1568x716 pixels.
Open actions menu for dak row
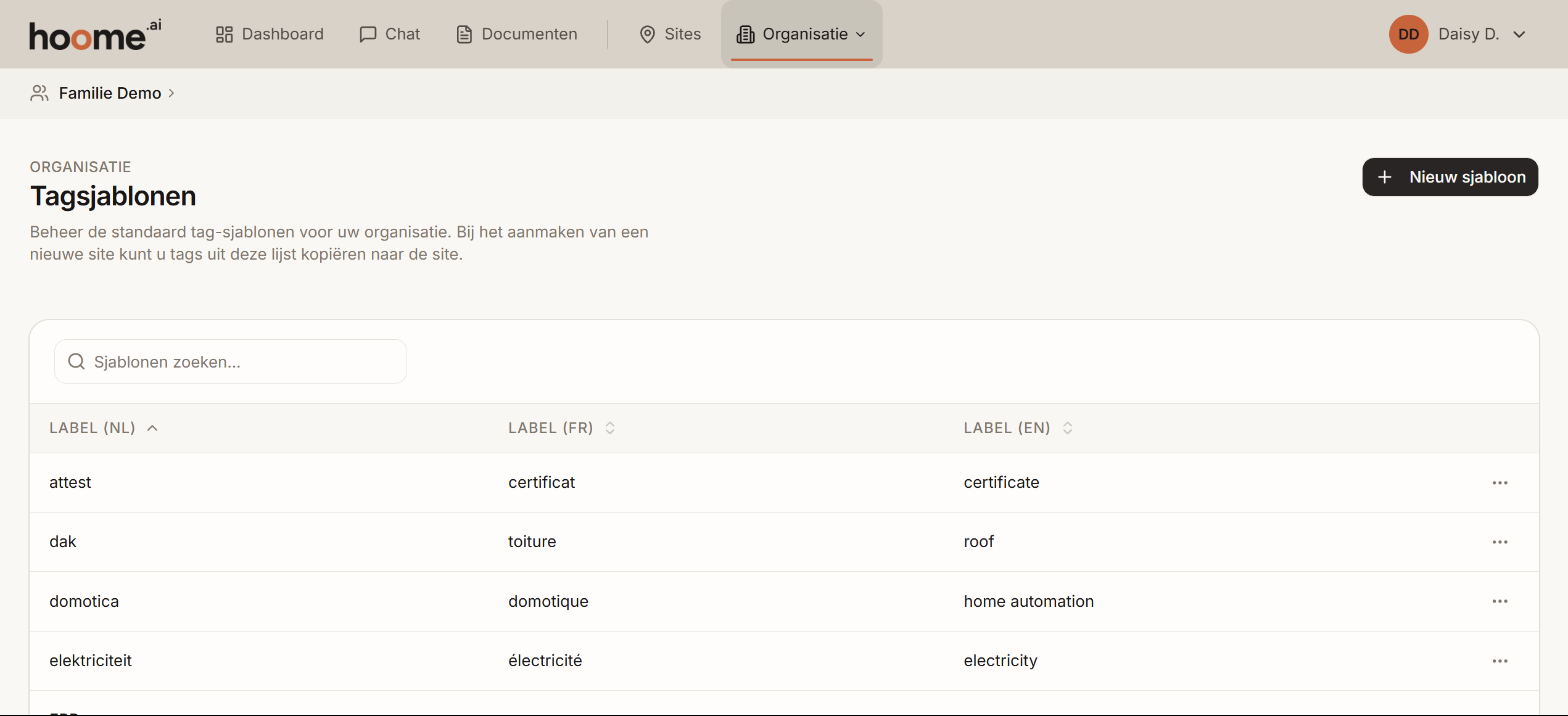pyautogui.click(x=1500, y=542)
